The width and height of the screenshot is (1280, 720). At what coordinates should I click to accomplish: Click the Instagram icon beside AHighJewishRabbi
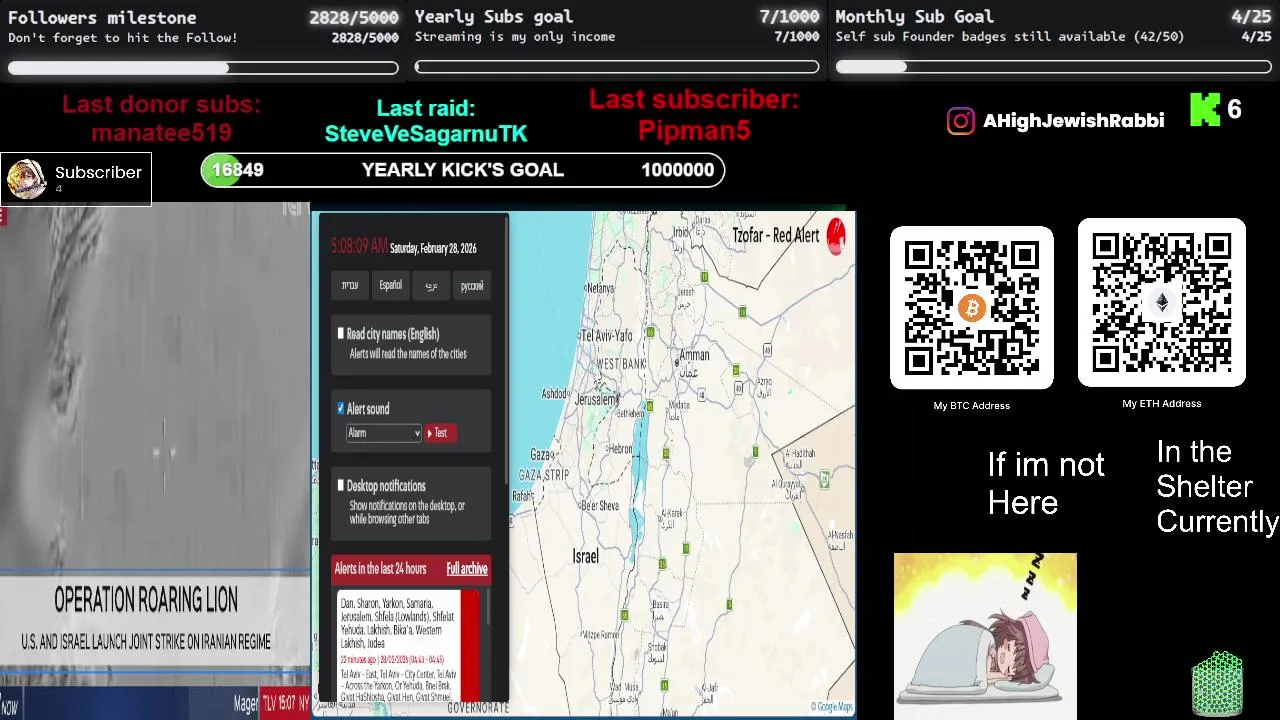961,121
